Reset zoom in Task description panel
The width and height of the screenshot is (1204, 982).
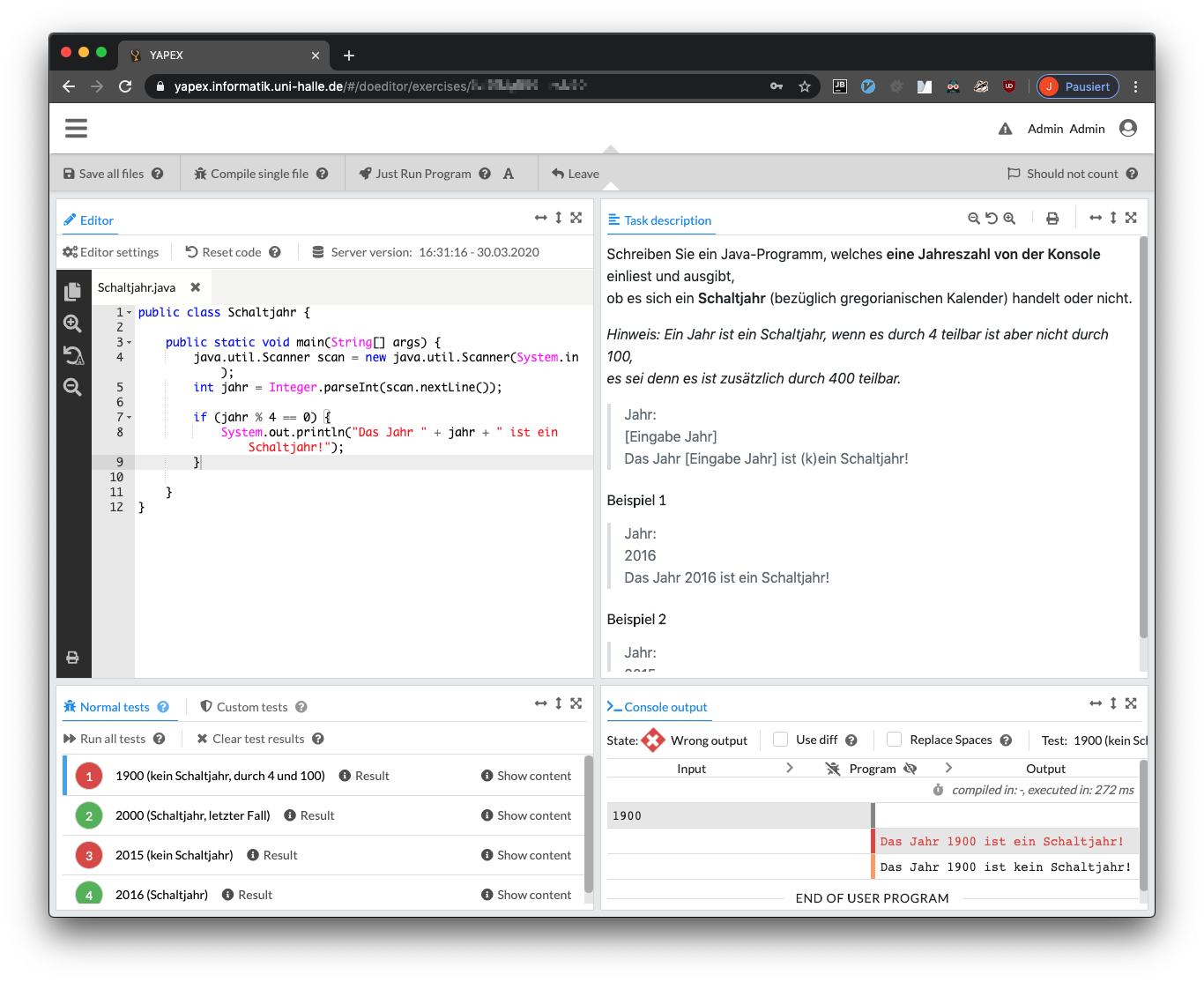(992, 219)
